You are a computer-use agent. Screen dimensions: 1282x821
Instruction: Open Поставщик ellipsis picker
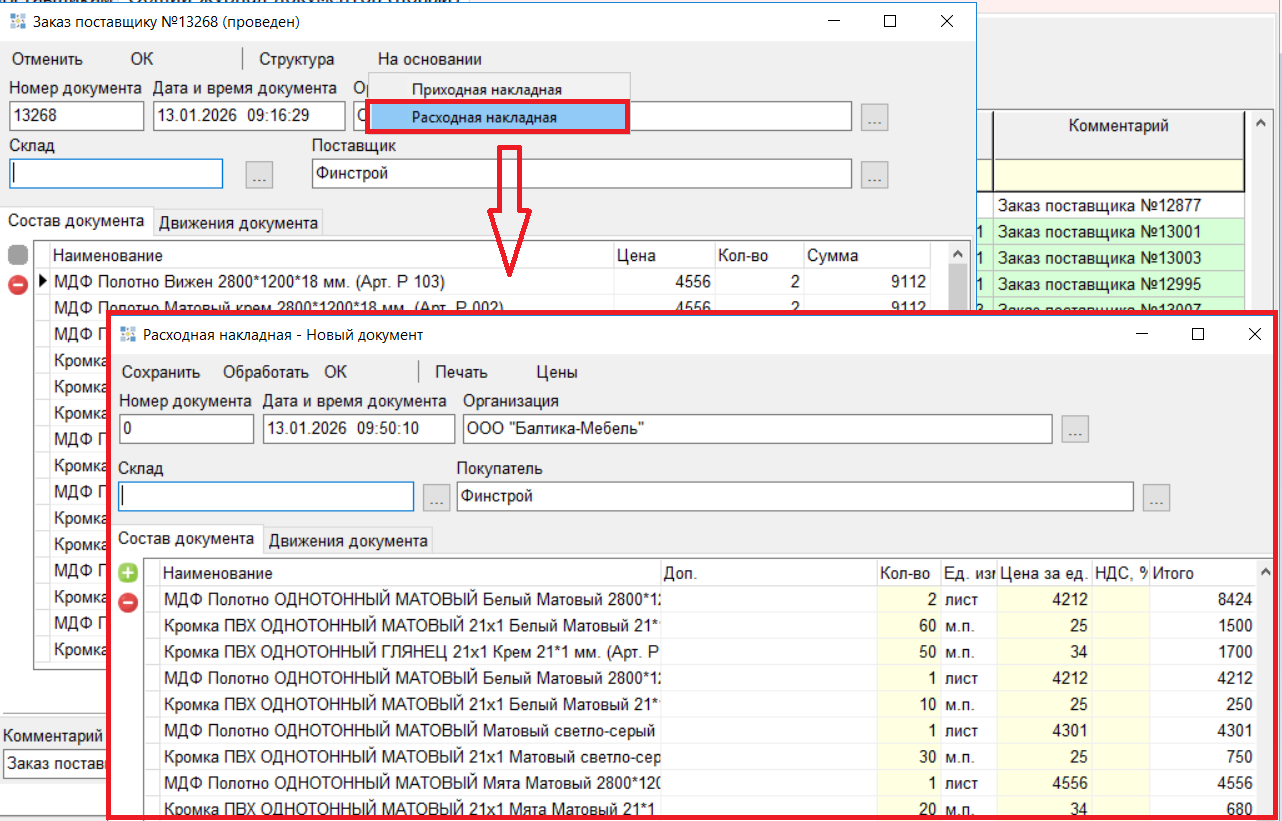tap(875, 175)
